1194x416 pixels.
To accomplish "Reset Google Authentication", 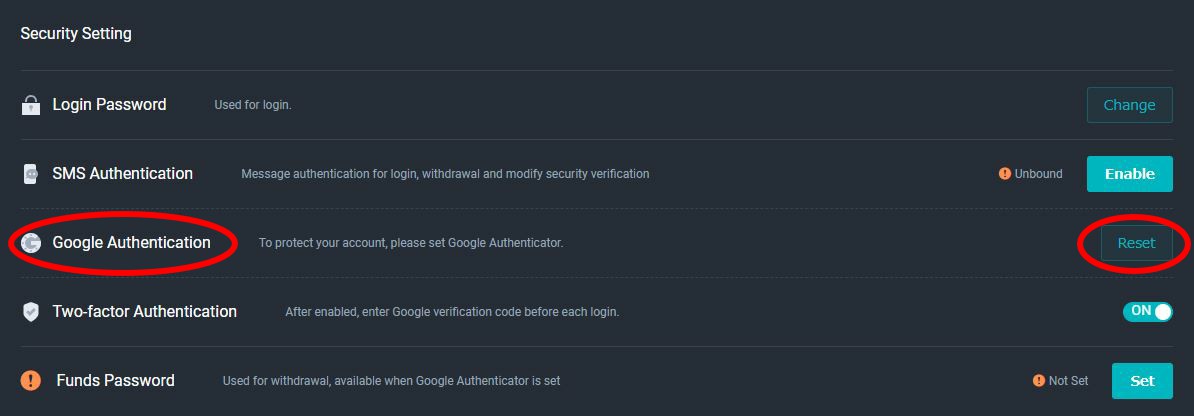I will click(1136, 243).
